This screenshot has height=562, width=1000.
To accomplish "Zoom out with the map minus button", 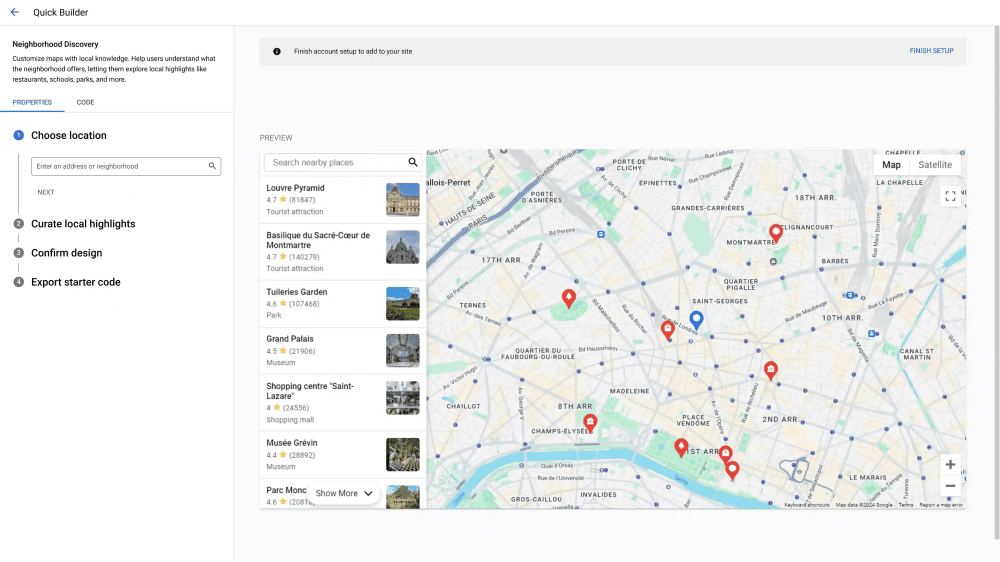I will click(950, 486).
